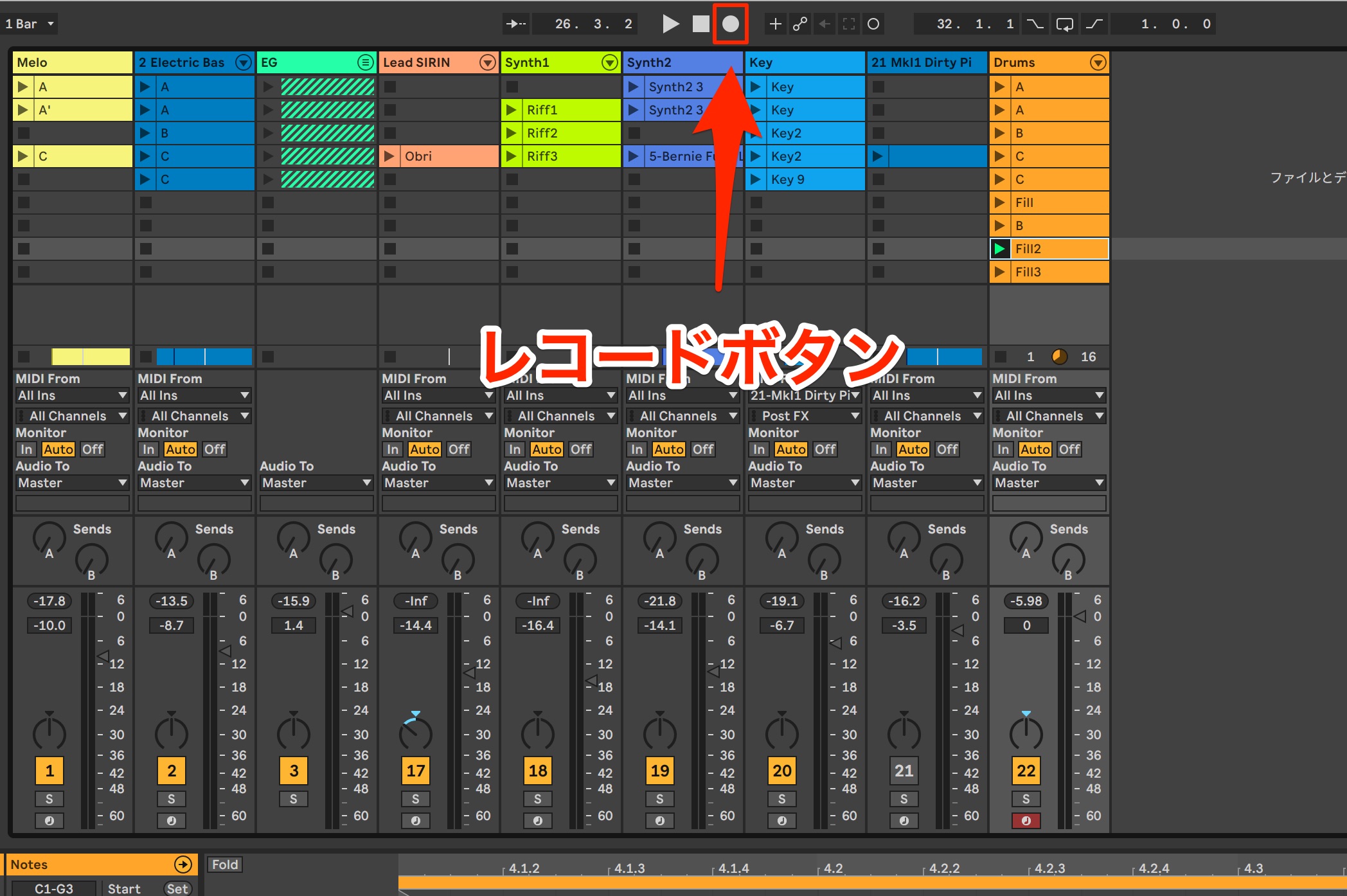Unfold the Electric Bas track device chooser
The image size is (1347, 896).
pos(243,62)
